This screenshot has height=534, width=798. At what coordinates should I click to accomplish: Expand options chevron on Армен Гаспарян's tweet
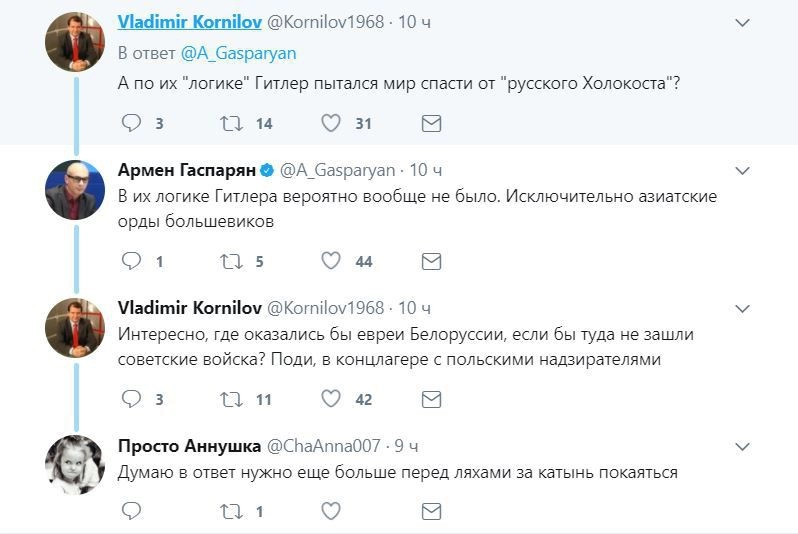[x=742, y=170]
